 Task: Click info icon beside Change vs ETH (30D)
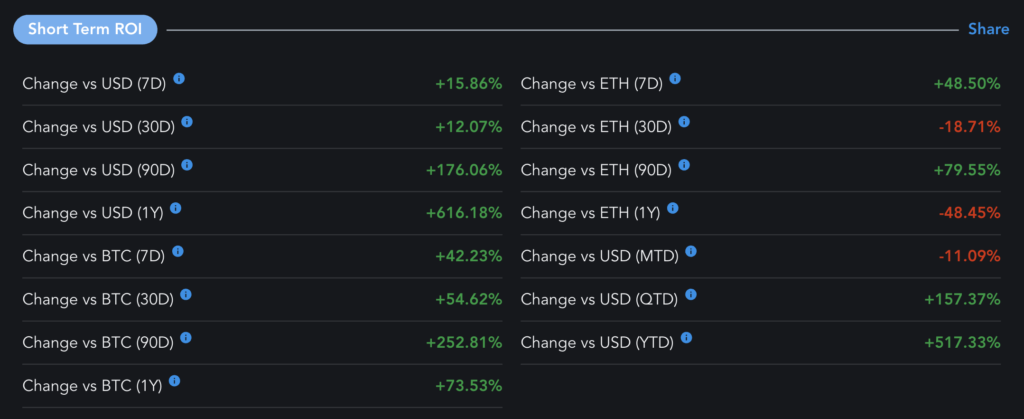pyautogui.click(x=684, y=121)
